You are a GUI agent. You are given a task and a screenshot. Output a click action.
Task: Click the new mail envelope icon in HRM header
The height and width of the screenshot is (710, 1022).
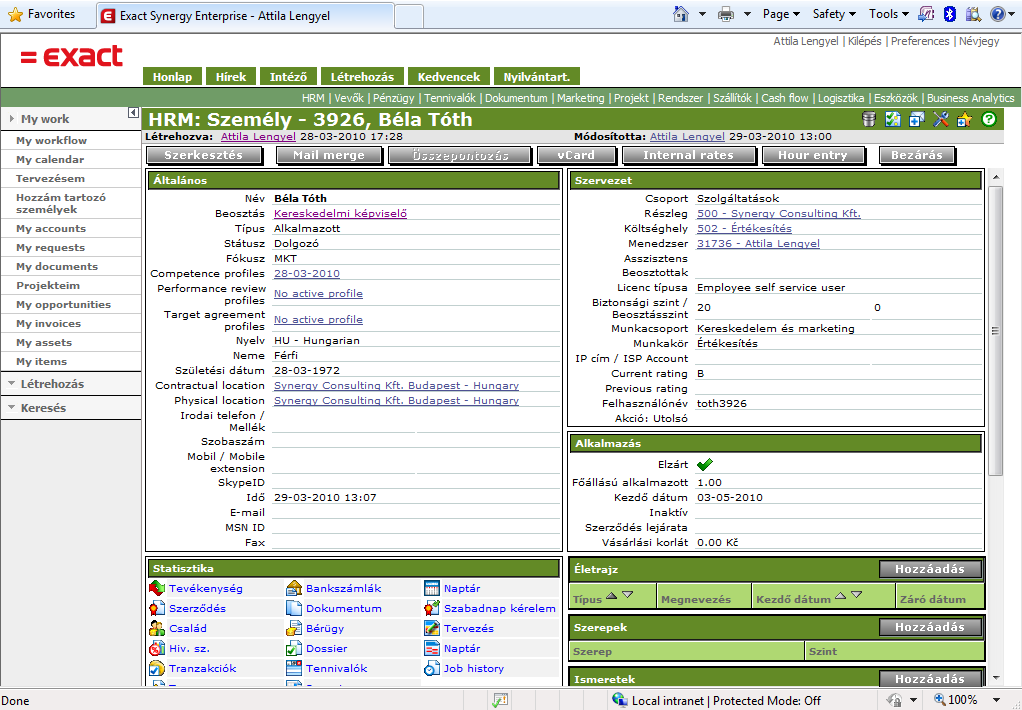pyautogui.click(x=917, y=119)
